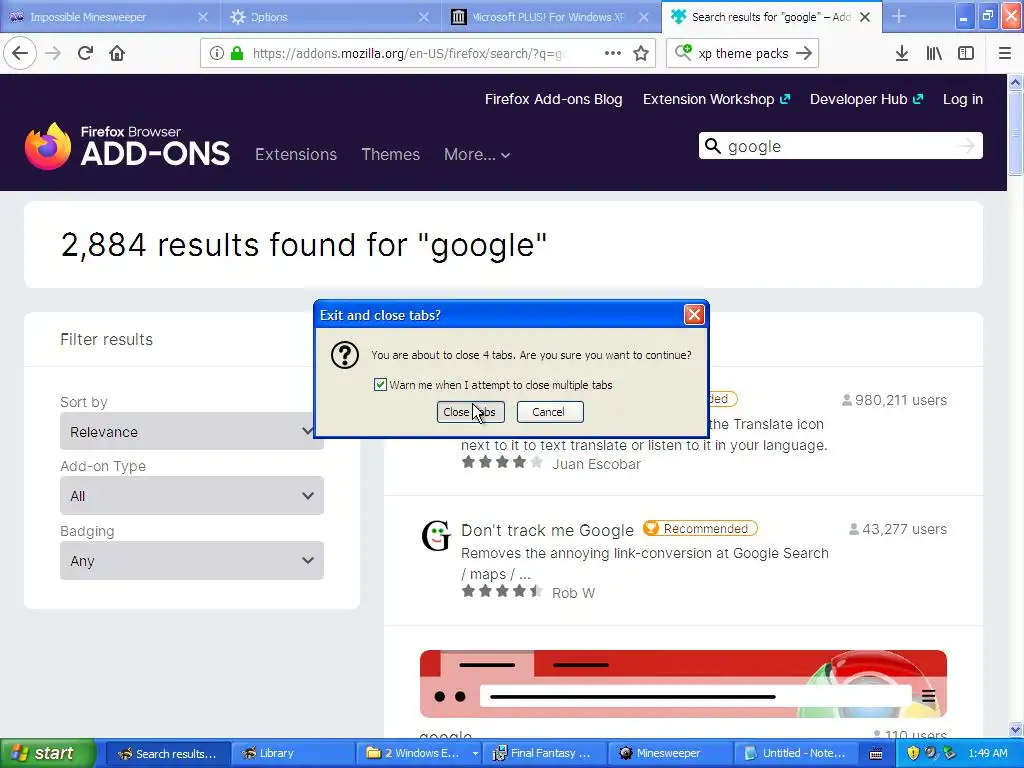Click the Firefox Add-ons logo

click(127, 146)
